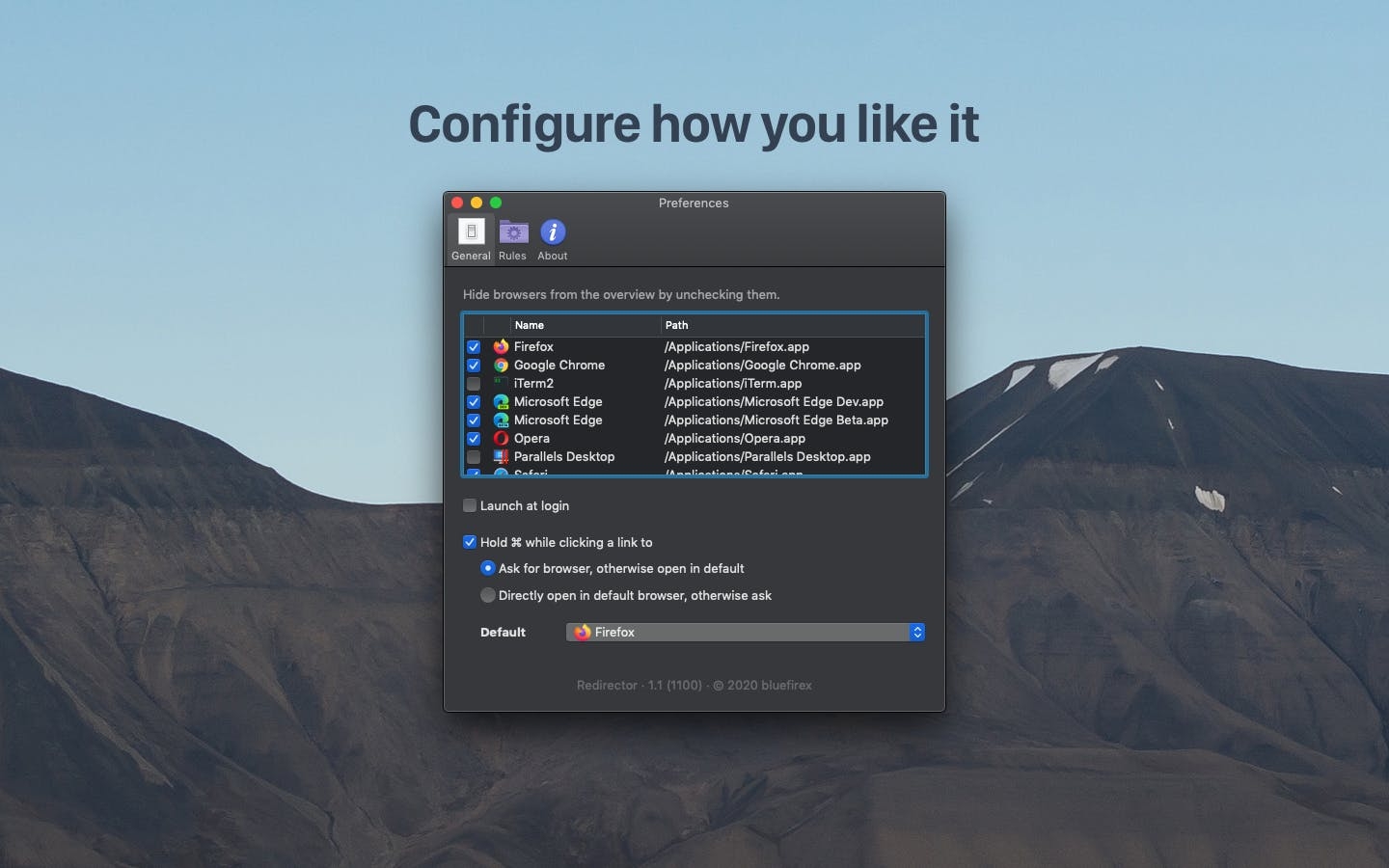The height and width of the screenshot is (868, 1389).
Task: Toggle the Hold ⌘ while clicking checkbox
Action: click(x=470, y=542)
